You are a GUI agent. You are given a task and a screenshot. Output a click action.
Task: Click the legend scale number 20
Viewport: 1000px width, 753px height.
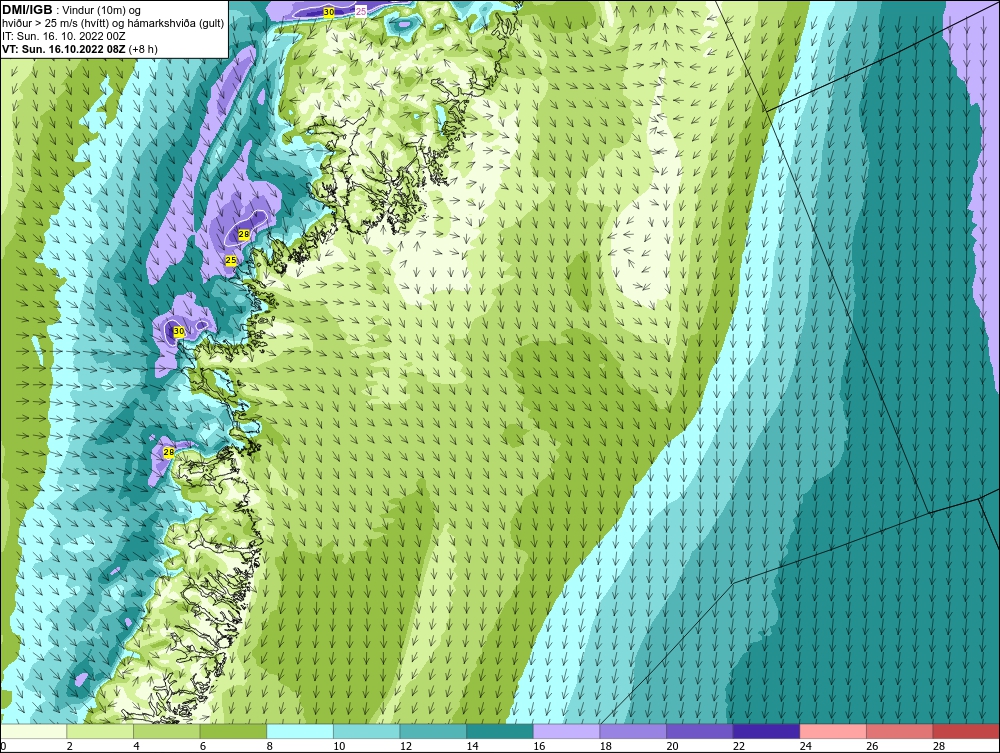point(672,746)
